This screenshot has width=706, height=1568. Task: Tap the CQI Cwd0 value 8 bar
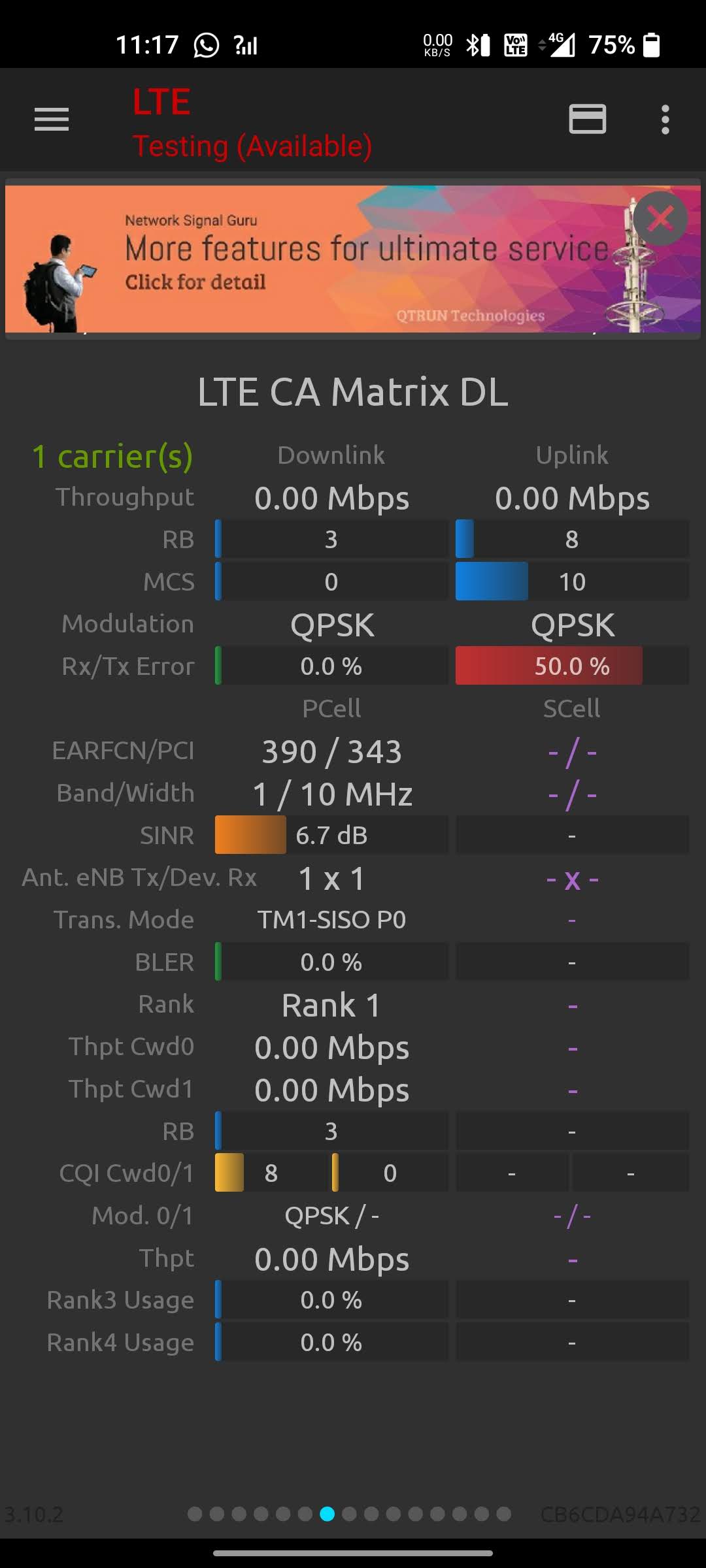pos(271,1173)
